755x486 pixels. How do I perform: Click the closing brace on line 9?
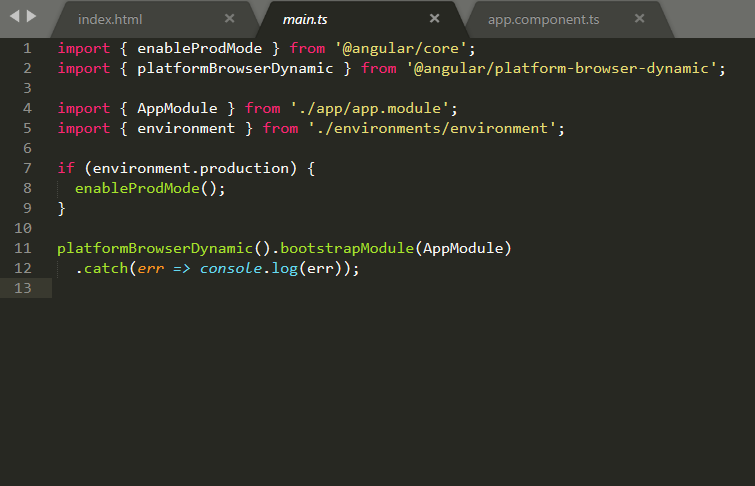pos(61,208)
